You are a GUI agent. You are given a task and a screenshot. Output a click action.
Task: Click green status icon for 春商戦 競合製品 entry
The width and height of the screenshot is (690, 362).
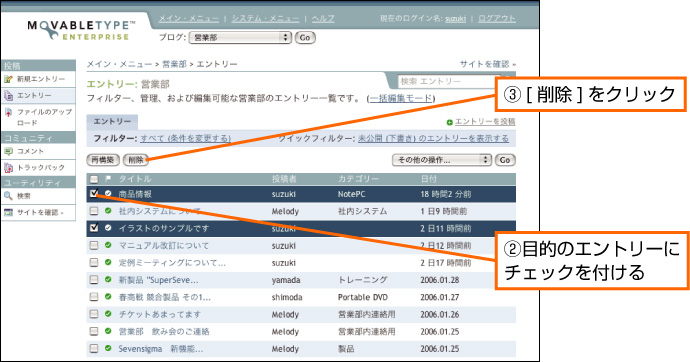(x=108, y=296)
